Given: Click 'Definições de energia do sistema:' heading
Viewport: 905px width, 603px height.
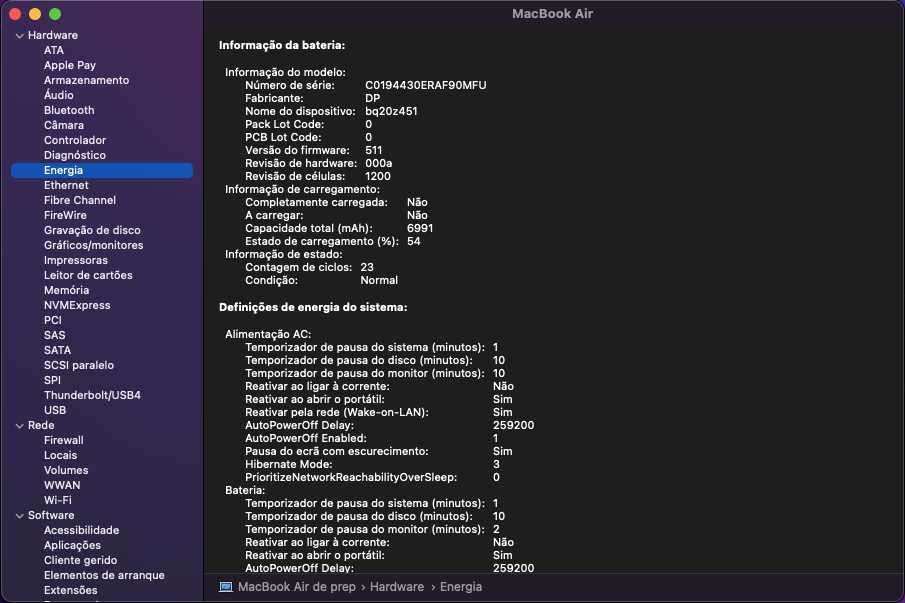Looking at the screenshot, I should pyautogui.click(x=313, y=308).
